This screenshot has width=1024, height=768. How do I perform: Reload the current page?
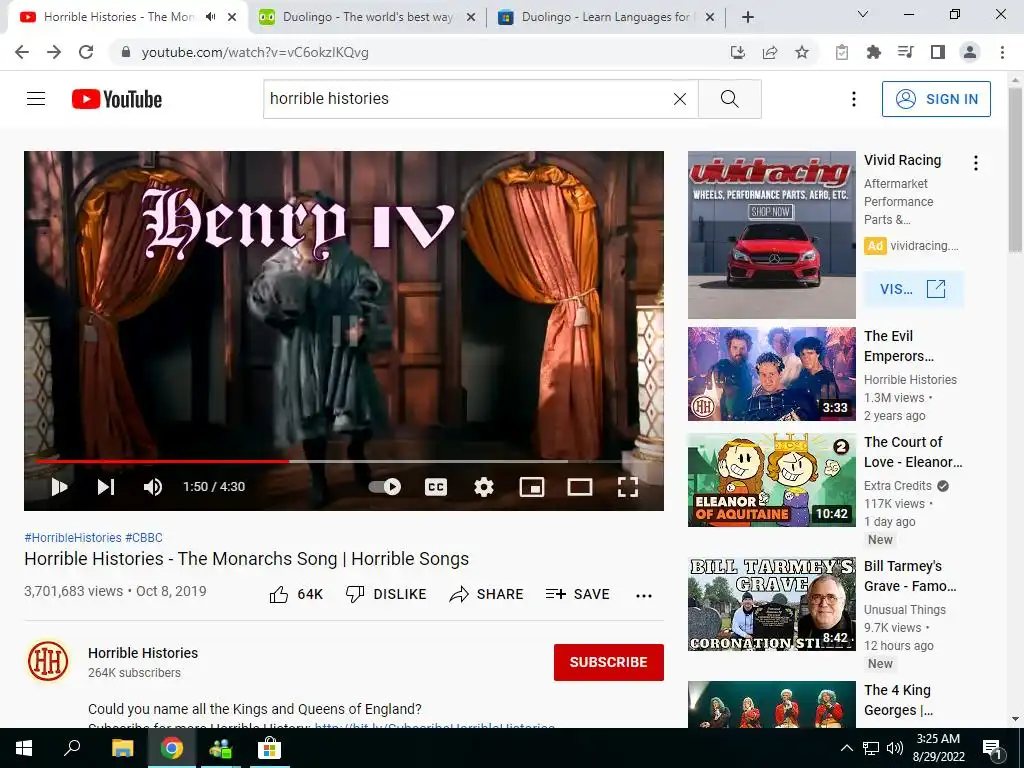tap(86, 52)
